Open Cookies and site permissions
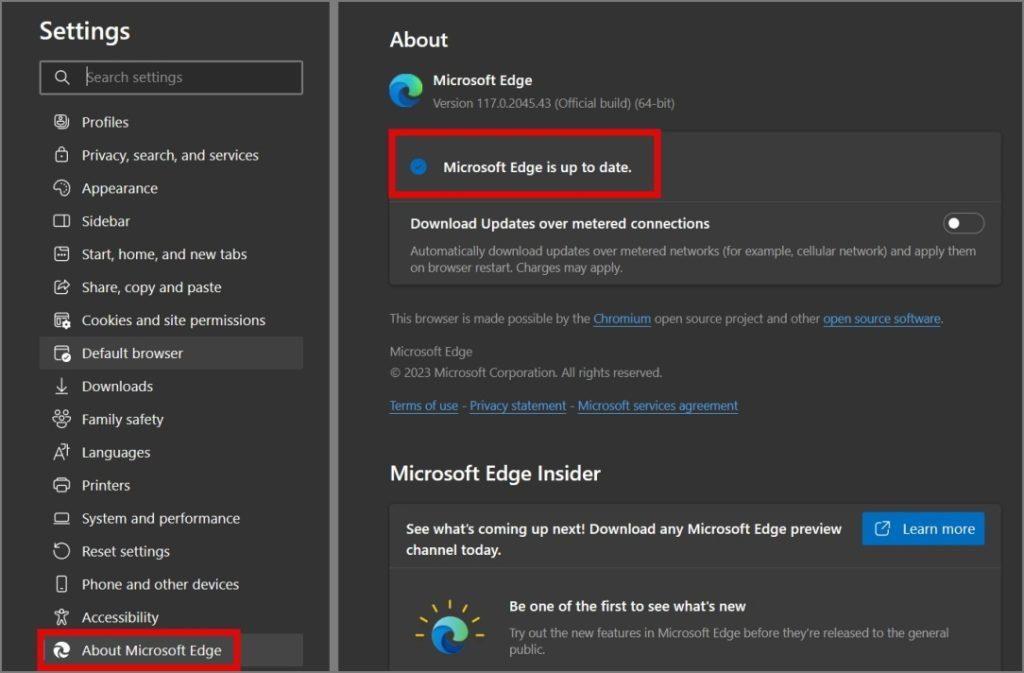1024x673 pixels. [x=171, y=320]
